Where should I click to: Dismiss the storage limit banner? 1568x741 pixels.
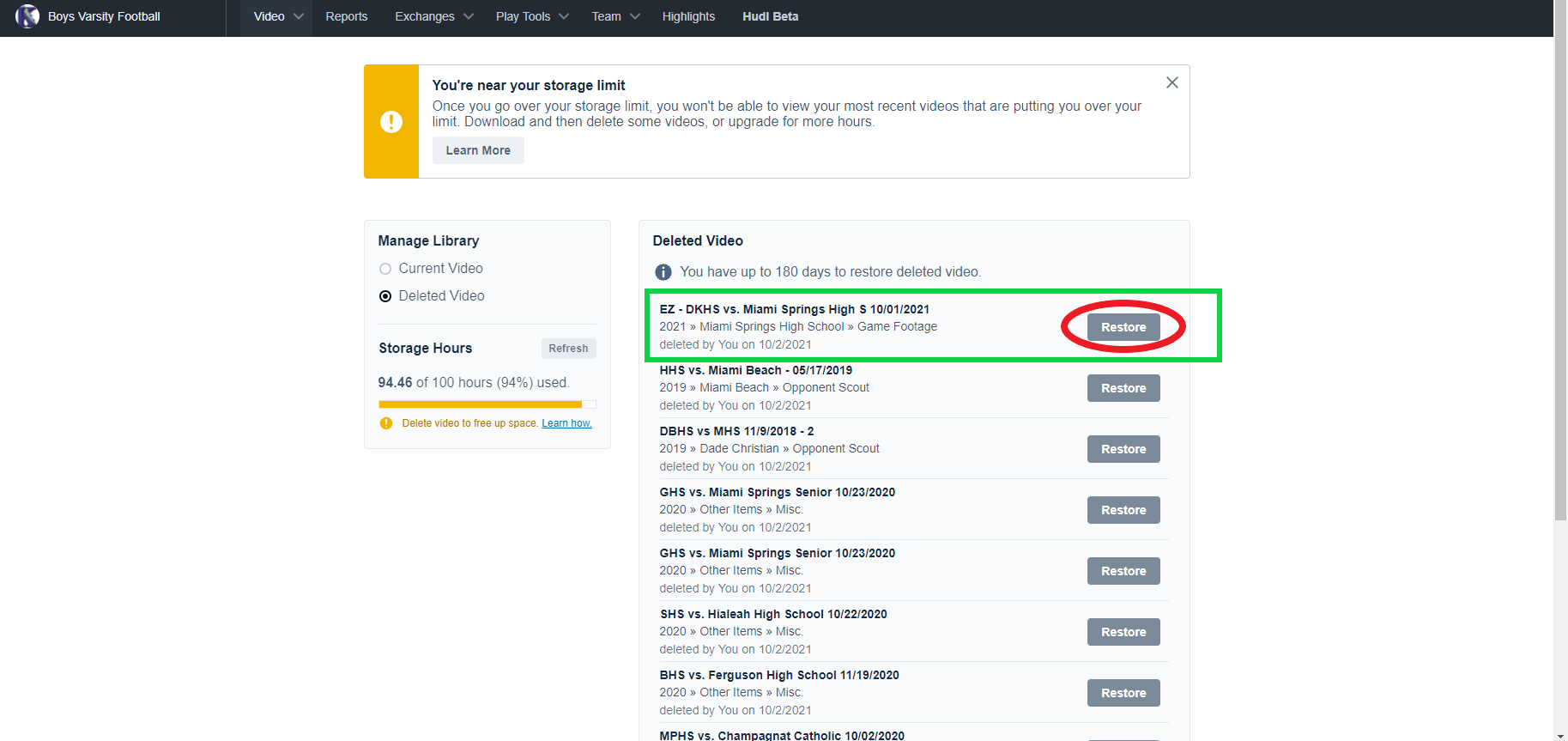pyautogui.click(x=1172, y=82)
